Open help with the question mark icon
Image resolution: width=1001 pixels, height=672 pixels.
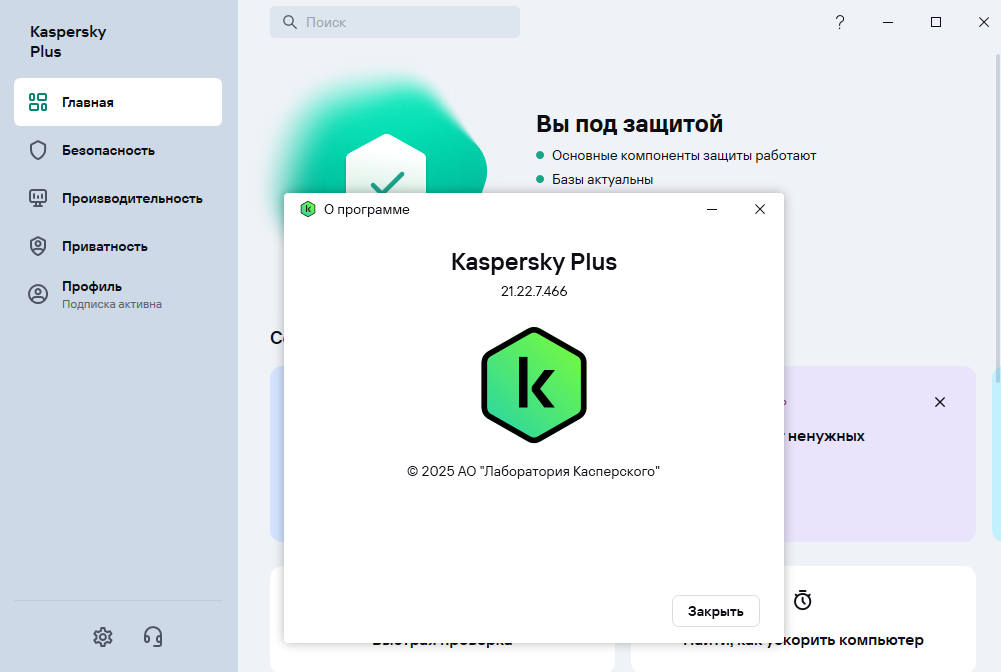[x=840, y=22]
